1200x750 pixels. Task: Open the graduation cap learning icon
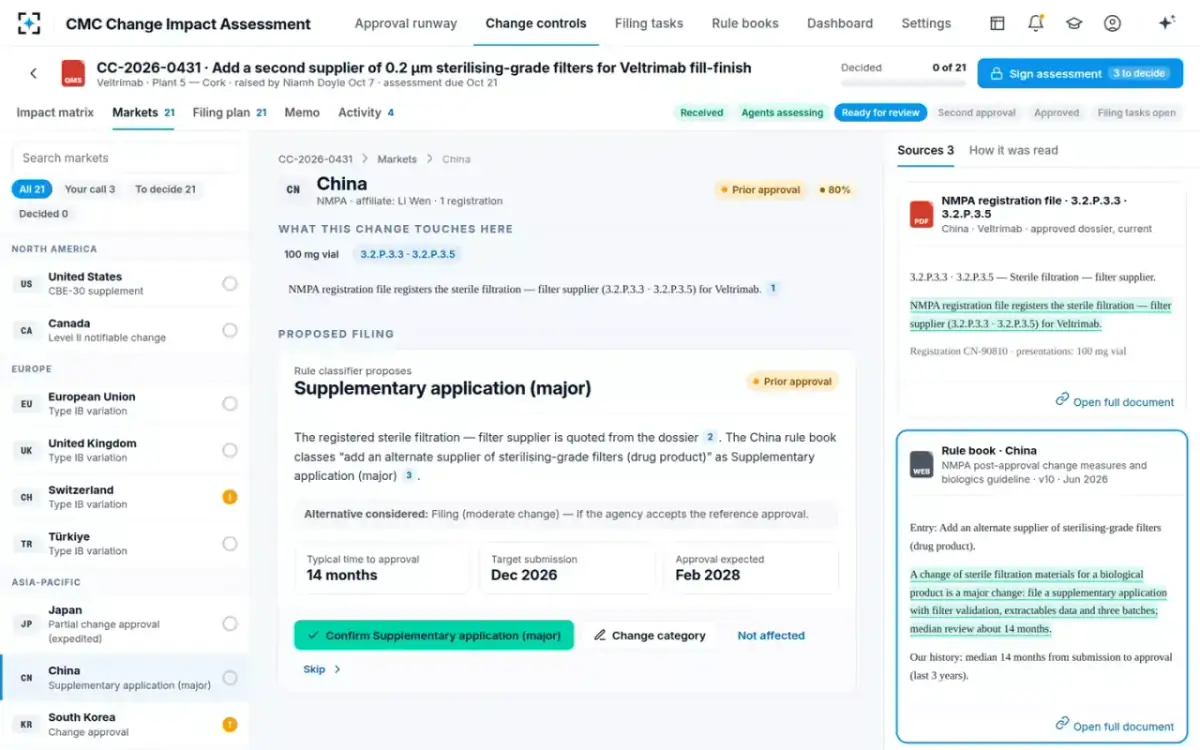coord(1074,23)
